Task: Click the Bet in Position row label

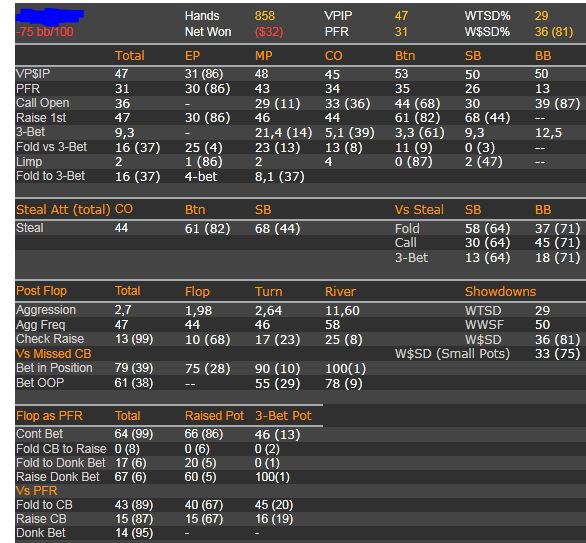Action: click(54, 368)
